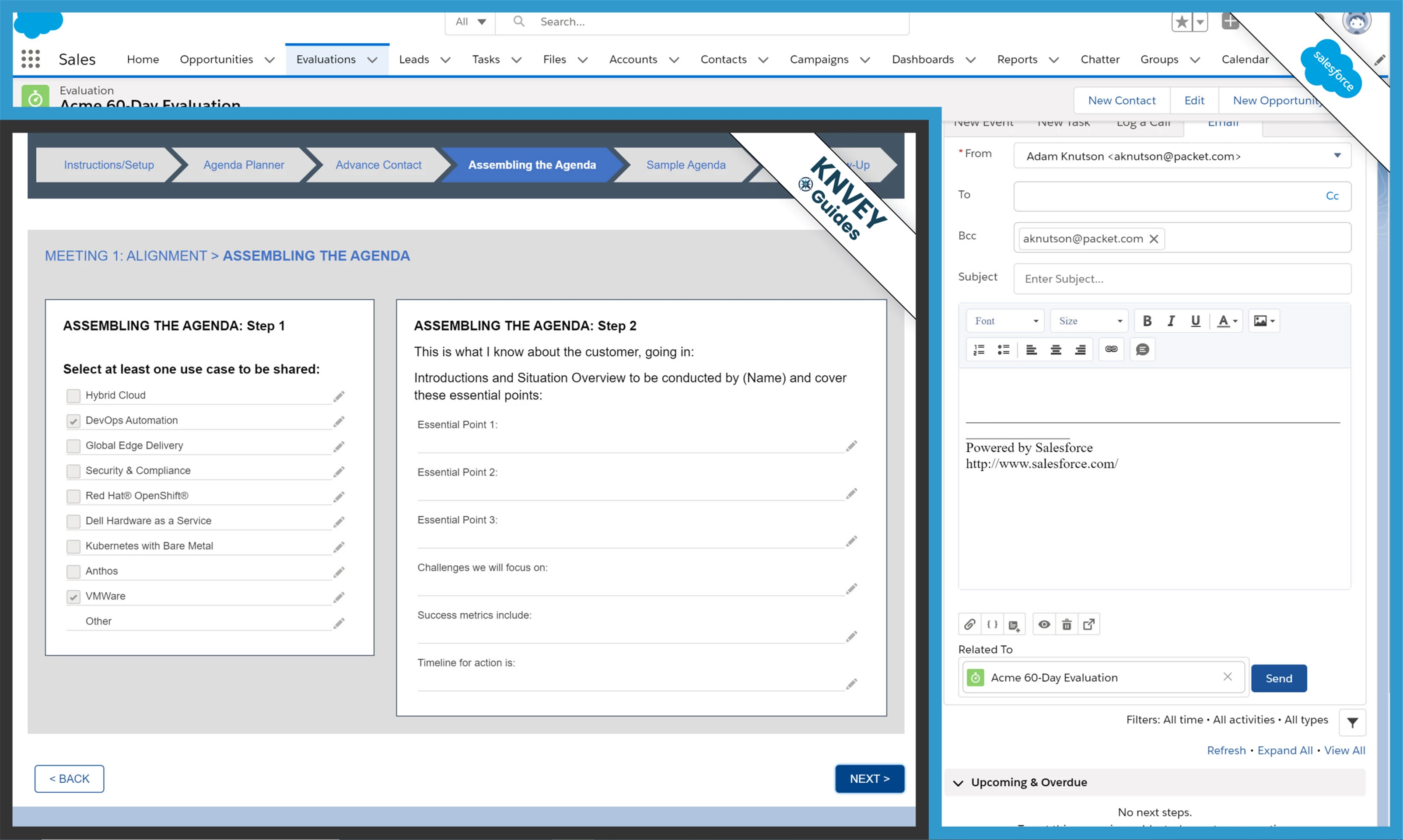The height and width of the screenshot is (840, 1403).
Task: Insert a numbered list
Action: (x=979, y=350)
